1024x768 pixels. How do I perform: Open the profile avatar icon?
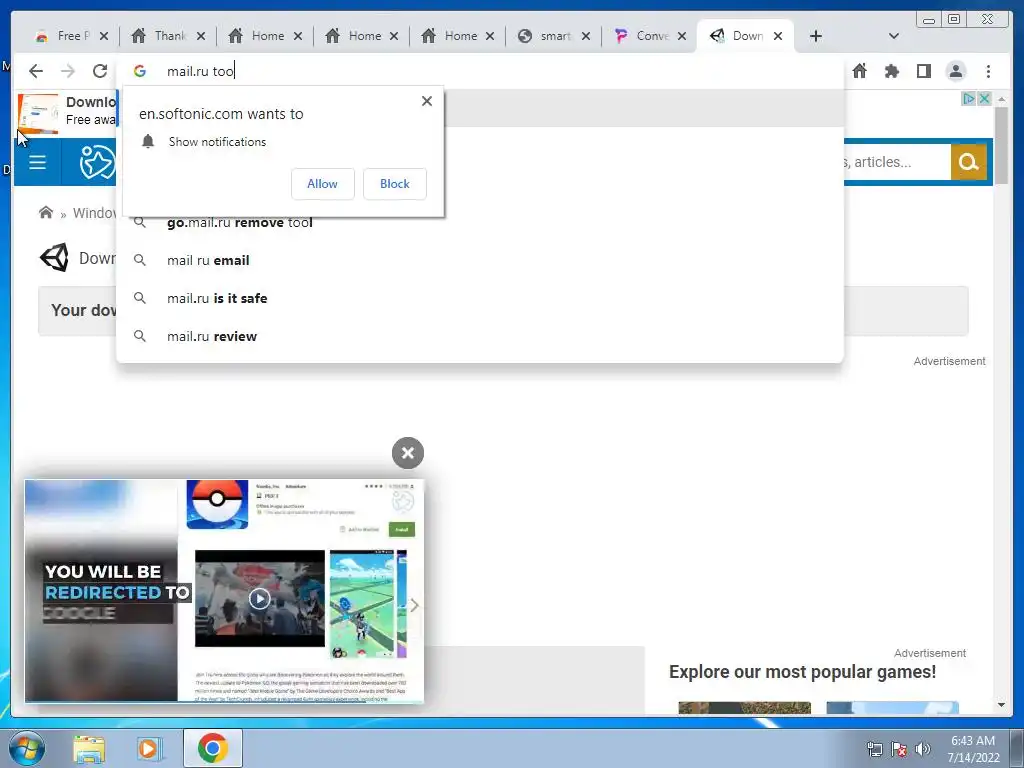tap(955, 71)
